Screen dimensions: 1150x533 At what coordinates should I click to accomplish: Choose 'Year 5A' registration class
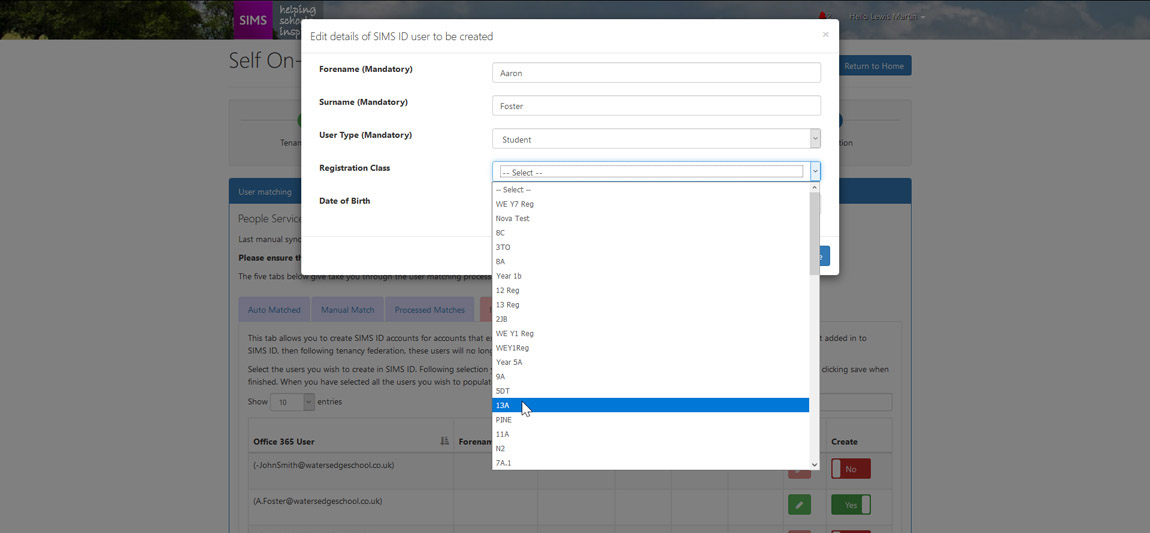(651, 362)
